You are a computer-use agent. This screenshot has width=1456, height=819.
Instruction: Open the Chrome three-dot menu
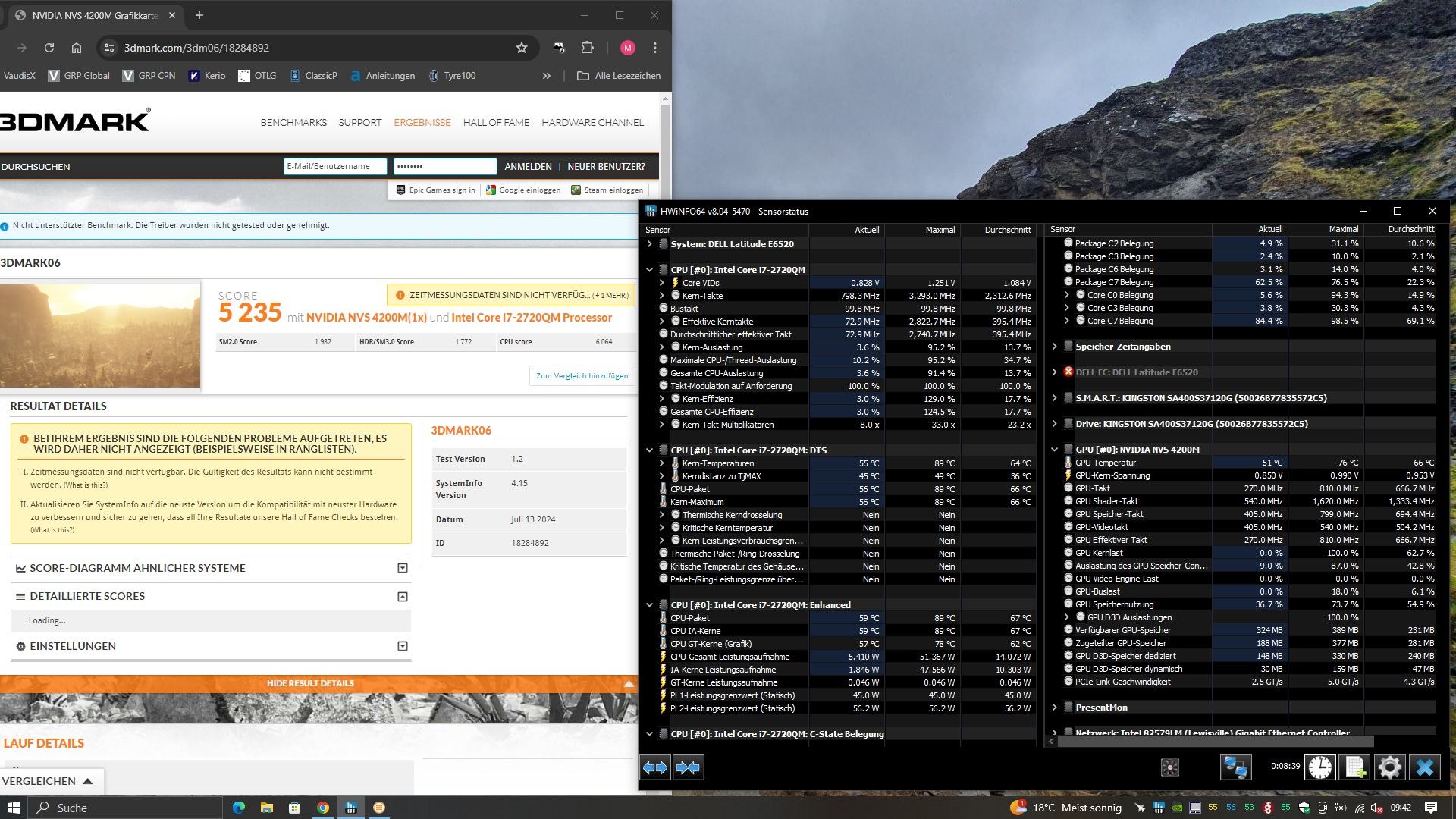[x=655, y=48]
